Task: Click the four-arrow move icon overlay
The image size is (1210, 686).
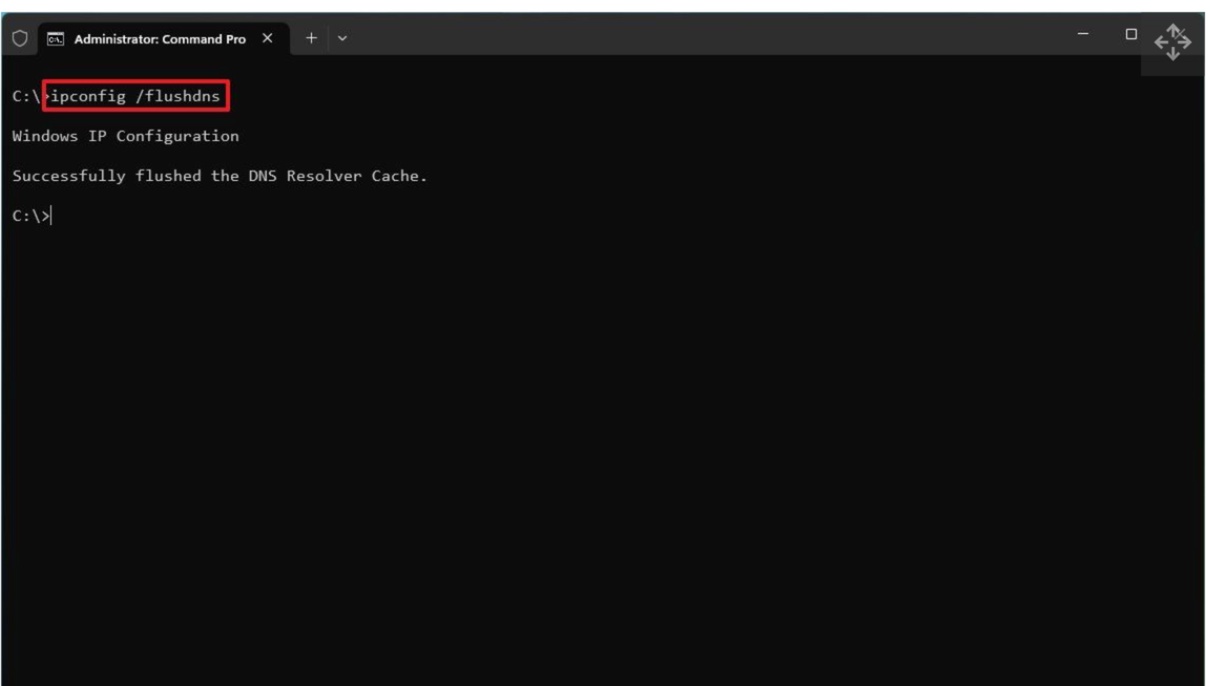Action: tap(1174, 44)
